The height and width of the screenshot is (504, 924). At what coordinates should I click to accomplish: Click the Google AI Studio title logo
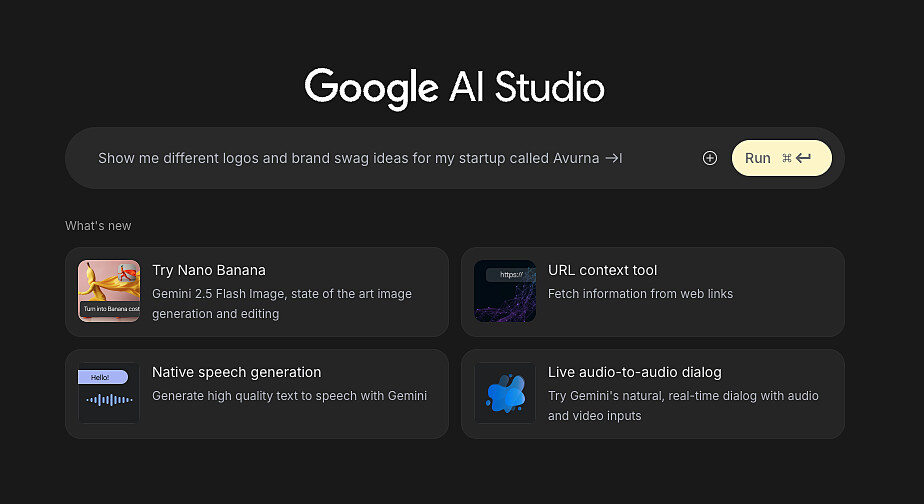454,88
